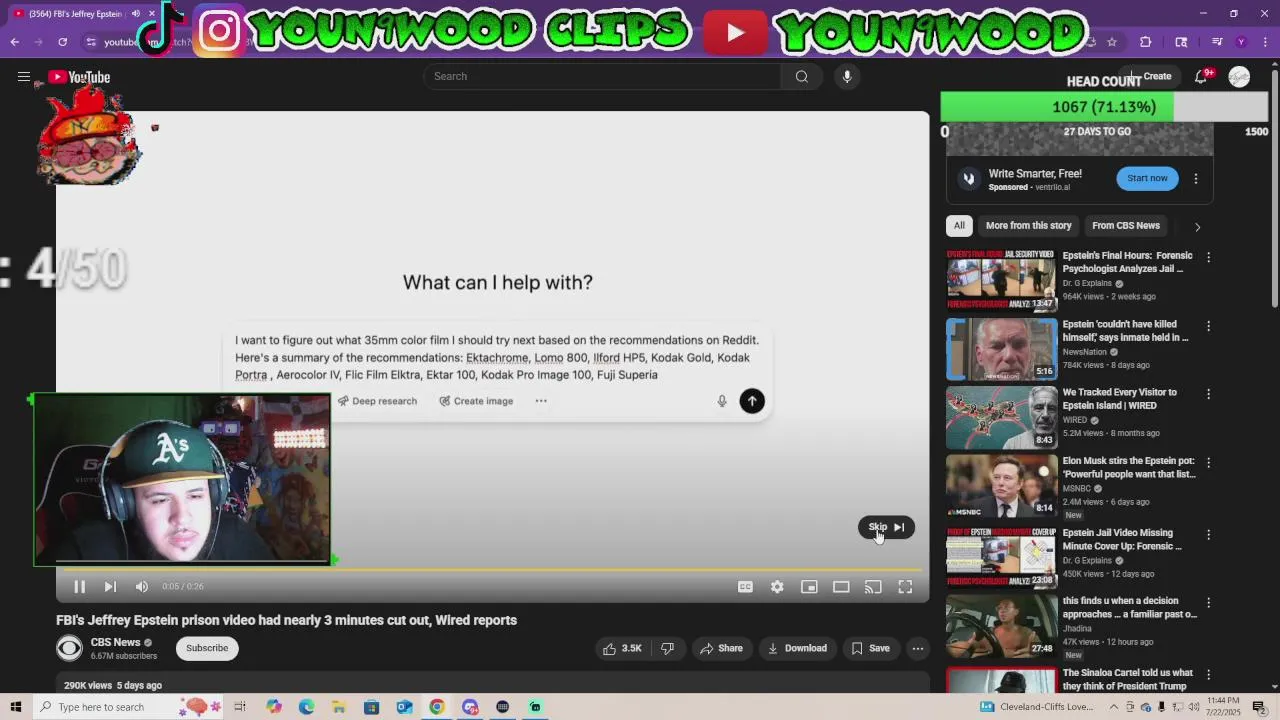Image resolution: width=1280 pixels, height=720 pixels.
Task: Open Windows Start menu
Action: [x=15, y=707]
